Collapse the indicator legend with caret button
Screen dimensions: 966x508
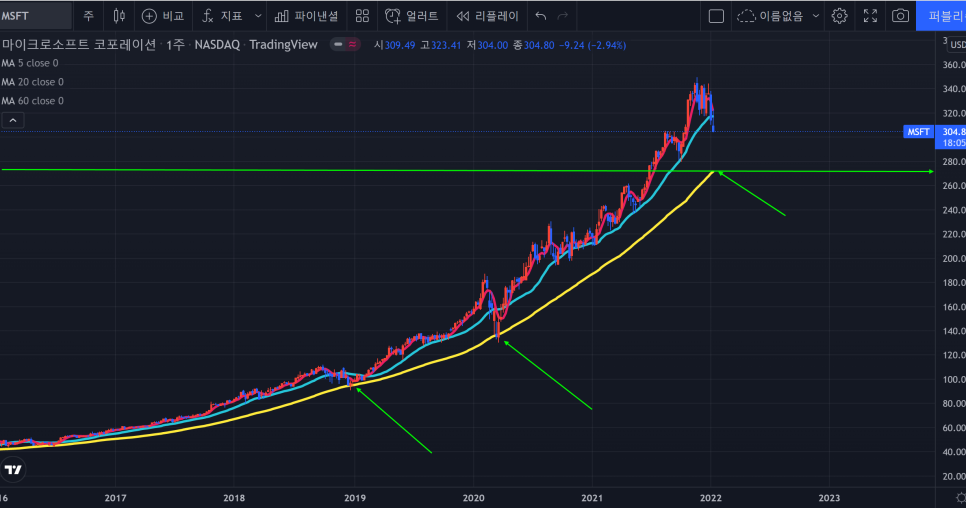[x=13, y=120]
